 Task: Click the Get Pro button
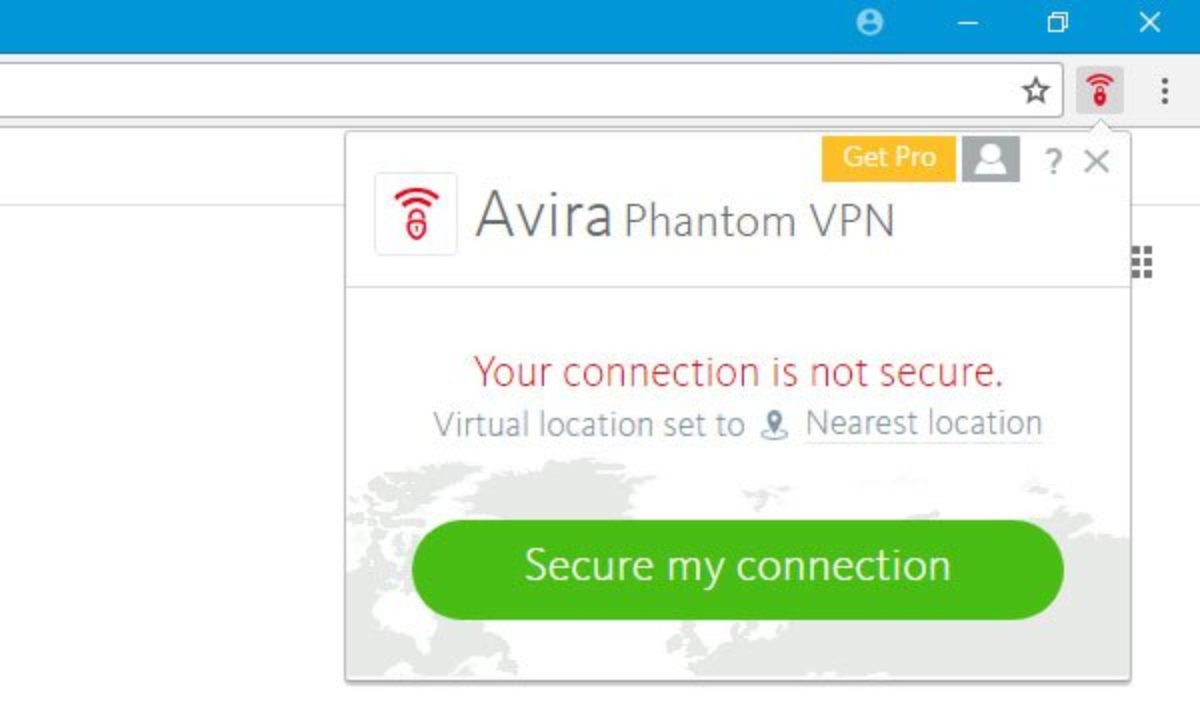888,158
